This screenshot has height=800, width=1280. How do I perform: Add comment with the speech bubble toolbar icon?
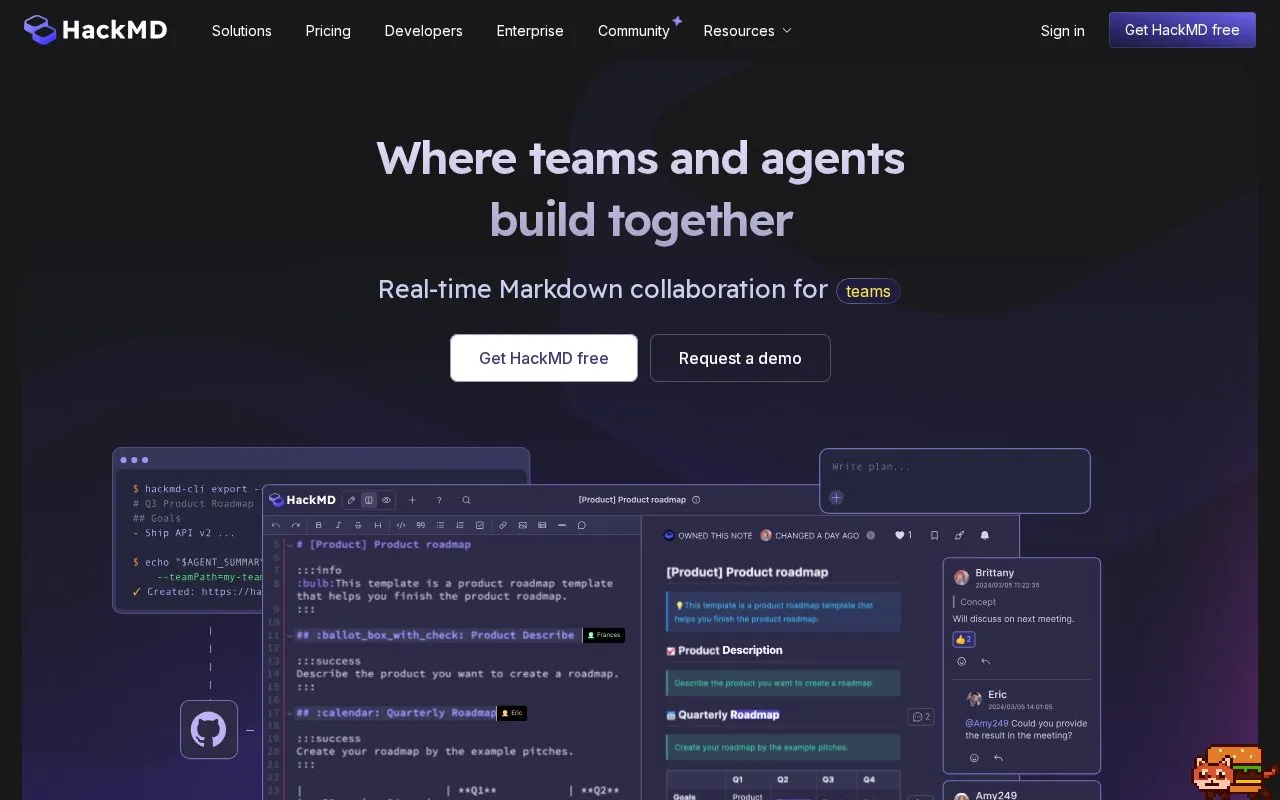[582, 525]
